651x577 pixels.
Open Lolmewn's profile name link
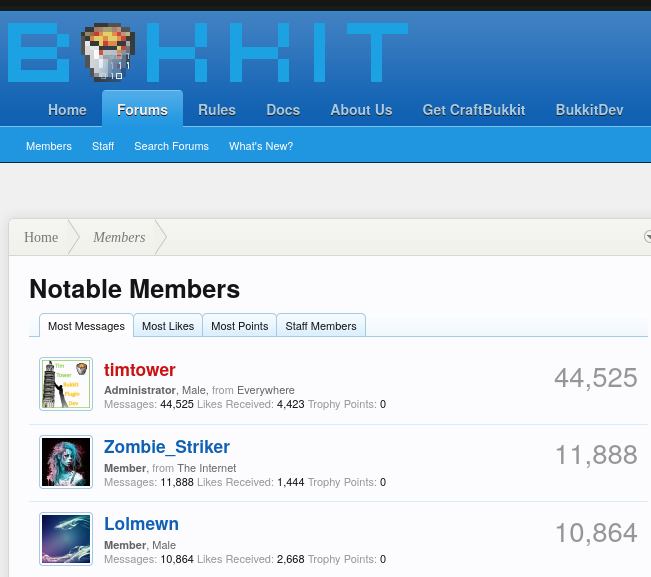tap(141, 524)
